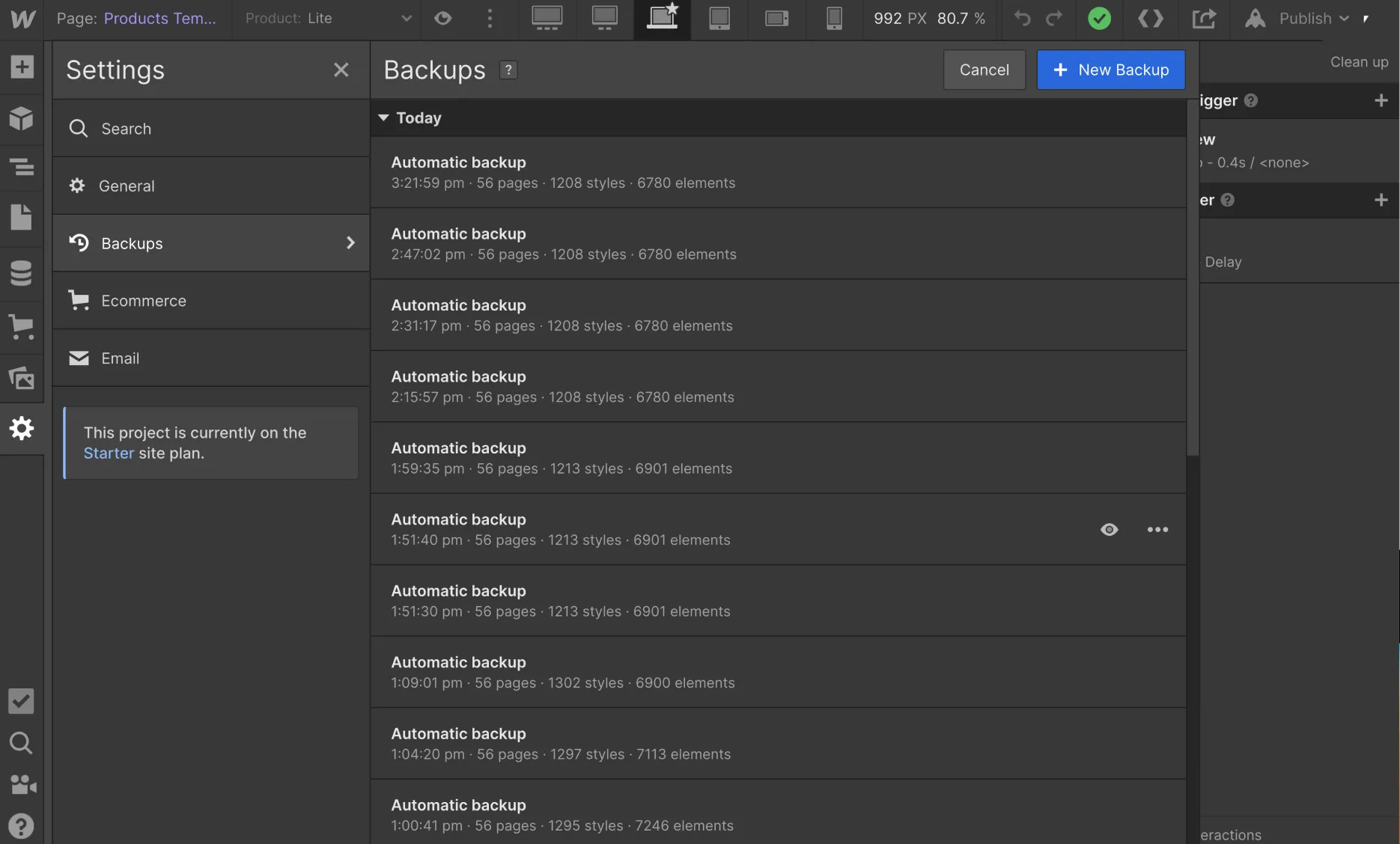Select the 2:15:57 pm automatic backup
The image size is (1400, 844).
click(x=778, y=387)
